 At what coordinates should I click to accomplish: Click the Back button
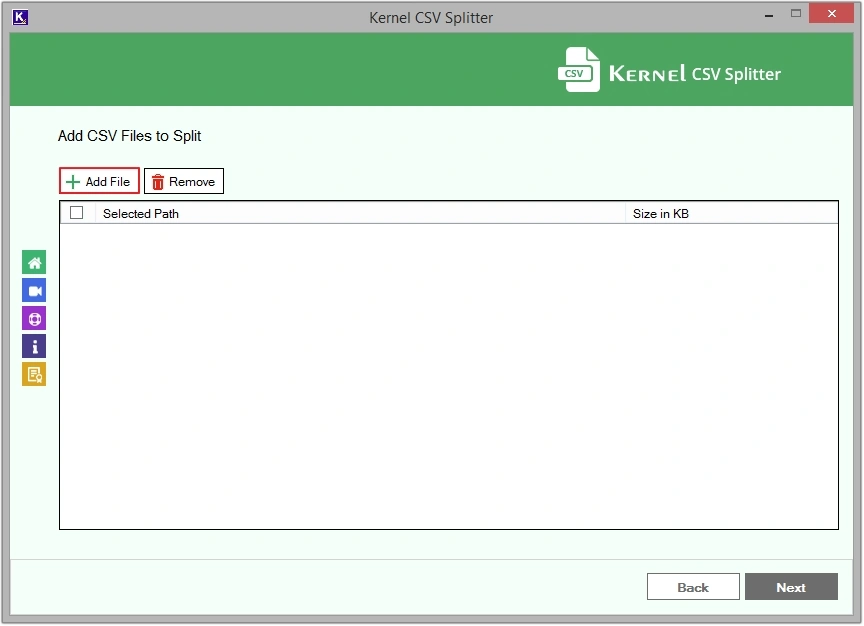click(x=693, y=587)
